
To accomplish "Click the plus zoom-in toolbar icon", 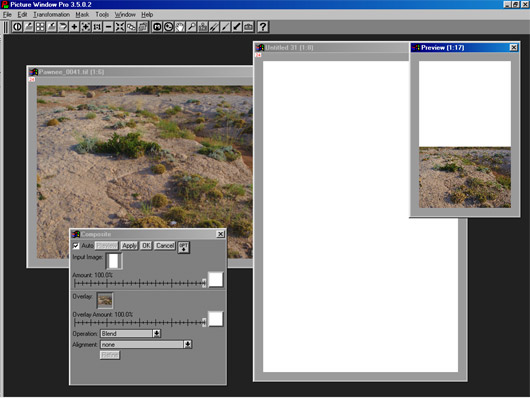I will coord(74,27).
